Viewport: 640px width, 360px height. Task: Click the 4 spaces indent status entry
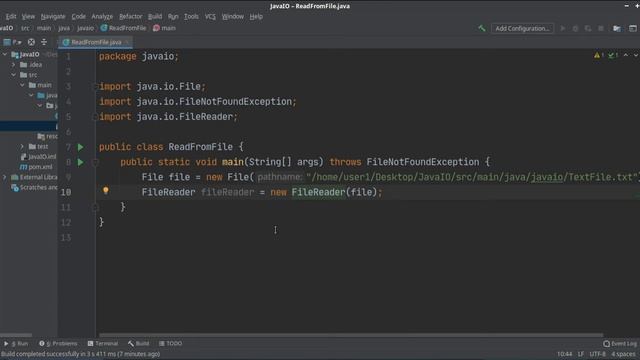tap(623, 354)
